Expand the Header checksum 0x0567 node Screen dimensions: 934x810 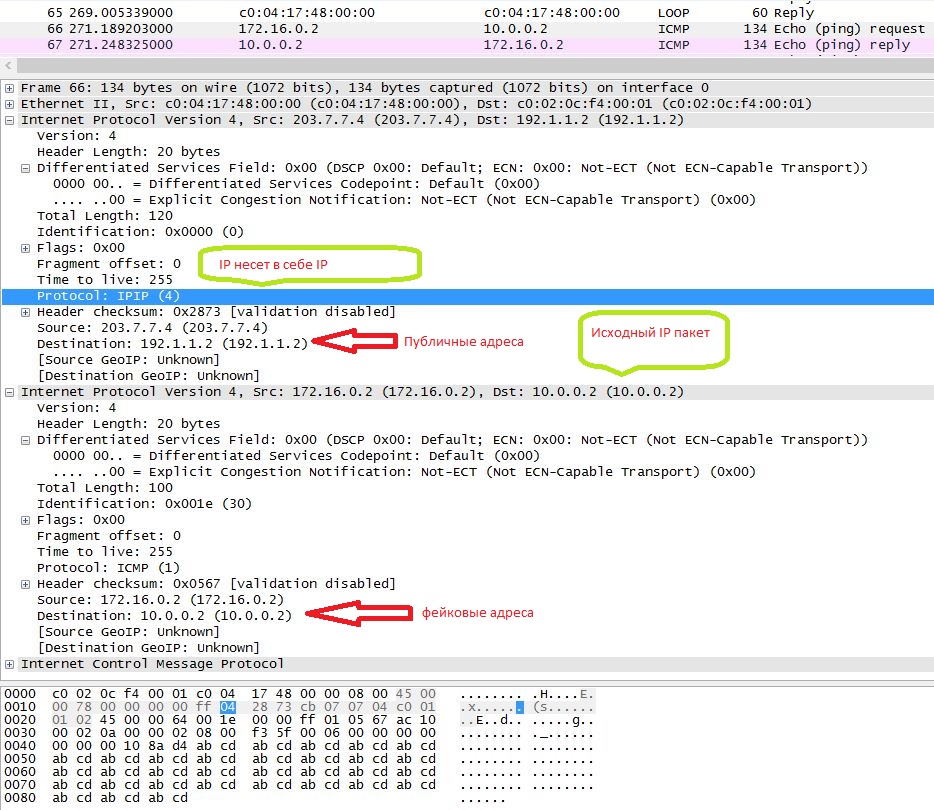pos(26,584)
